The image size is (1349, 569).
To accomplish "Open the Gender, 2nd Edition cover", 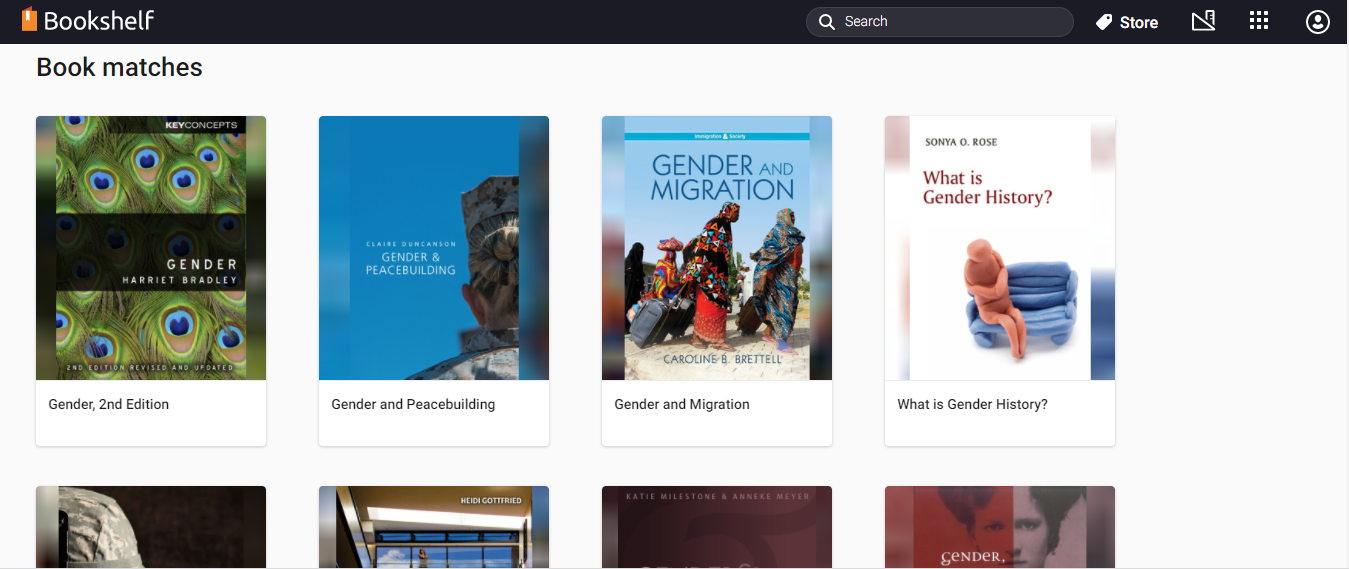I will point(151,248).
